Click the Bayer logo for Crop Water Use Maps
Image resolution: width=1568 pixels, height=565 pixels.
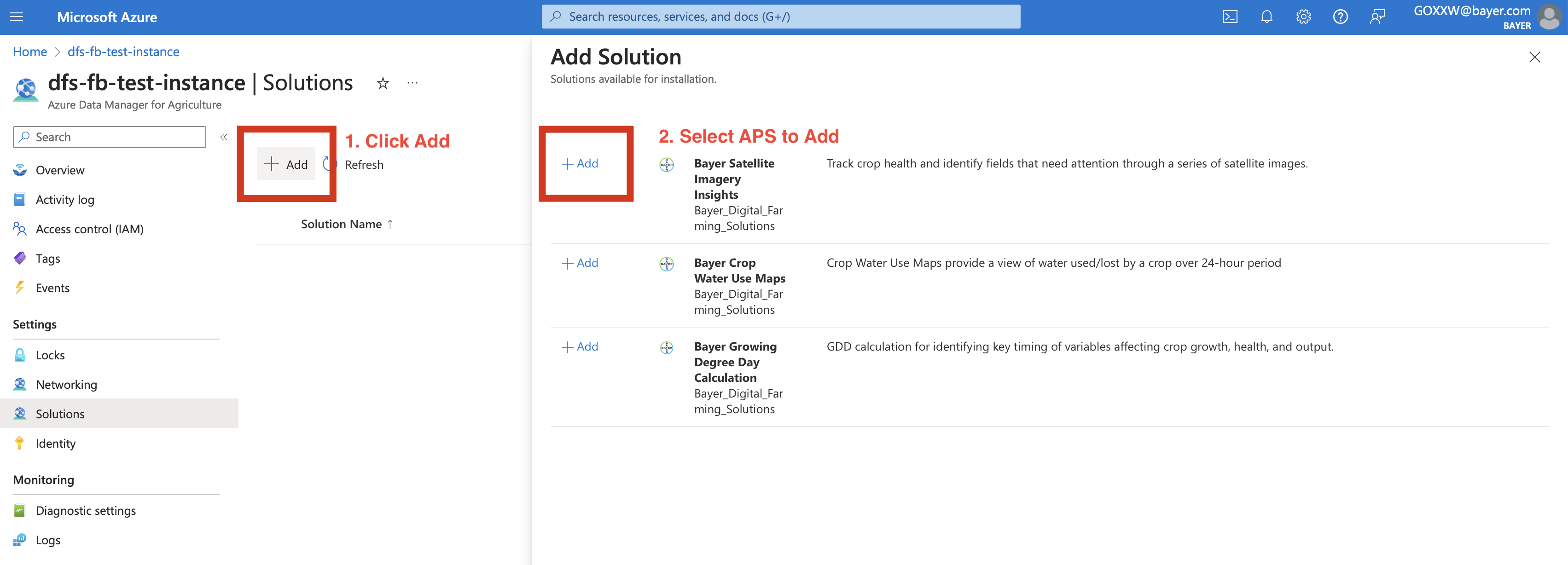click(667, 263)
